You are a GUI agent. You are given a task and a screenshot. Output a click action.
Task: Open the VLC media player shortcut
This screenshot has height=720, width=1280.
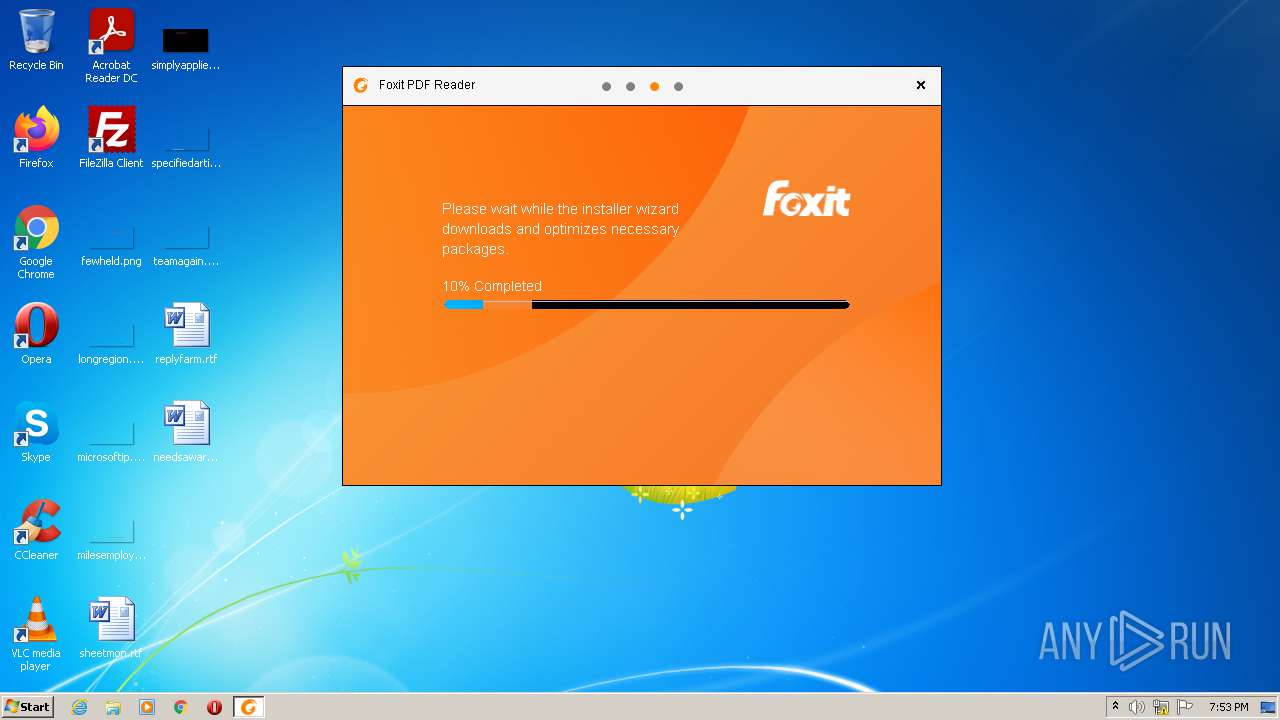coord(36,634)
